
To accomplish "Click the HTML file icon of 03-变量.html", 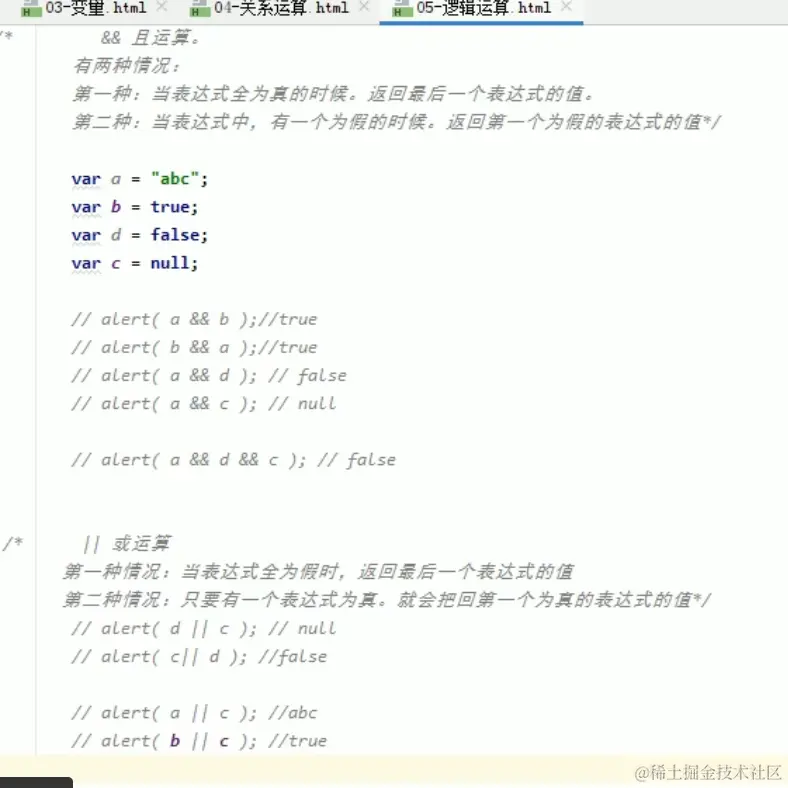I will tap(31, 9).
